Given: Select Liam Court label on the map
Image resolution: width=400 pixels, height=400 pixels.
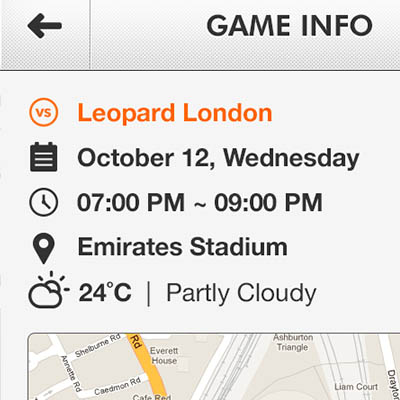Looking at the screenshot, I should point(356,387).
